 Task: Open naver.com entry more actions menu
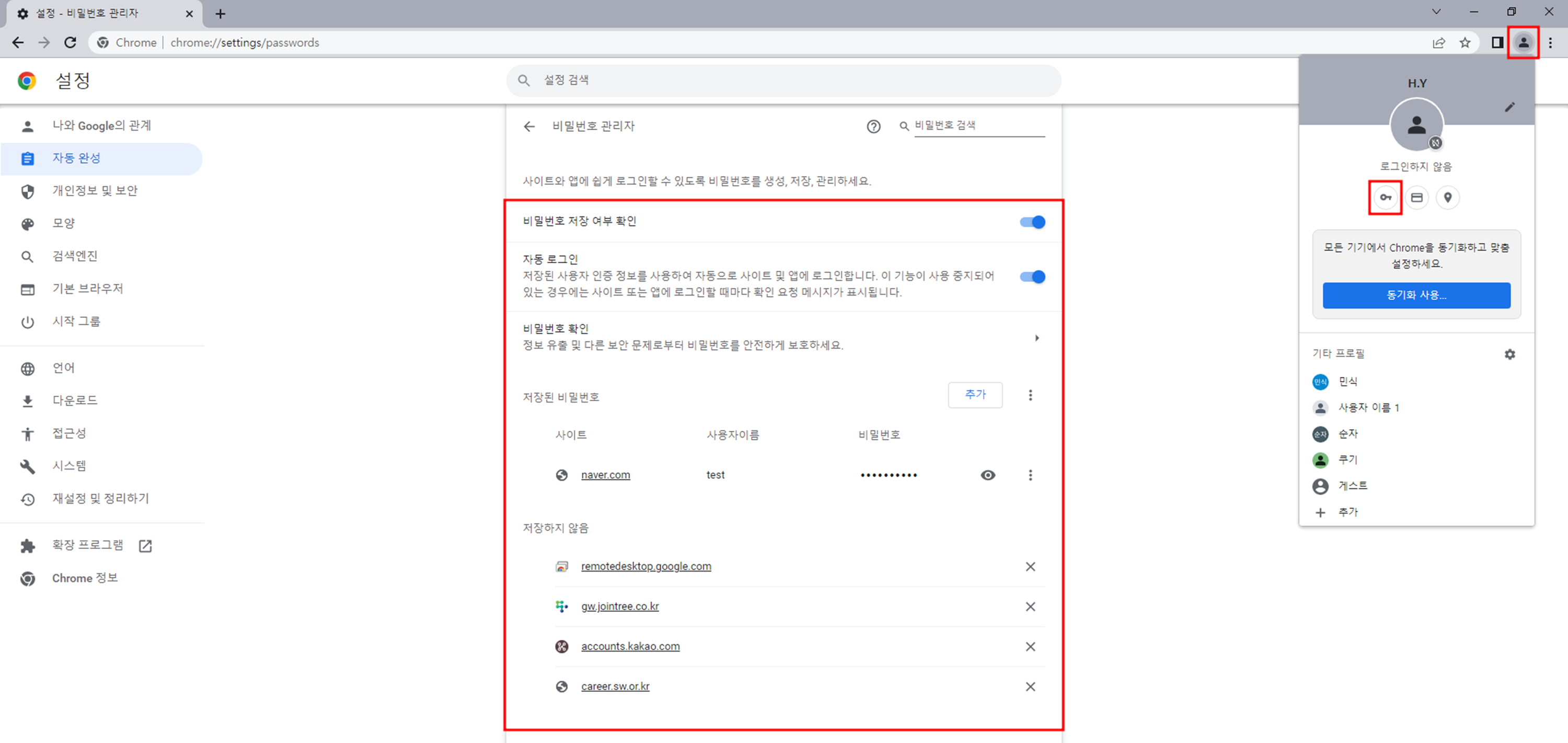point(1030,475)
